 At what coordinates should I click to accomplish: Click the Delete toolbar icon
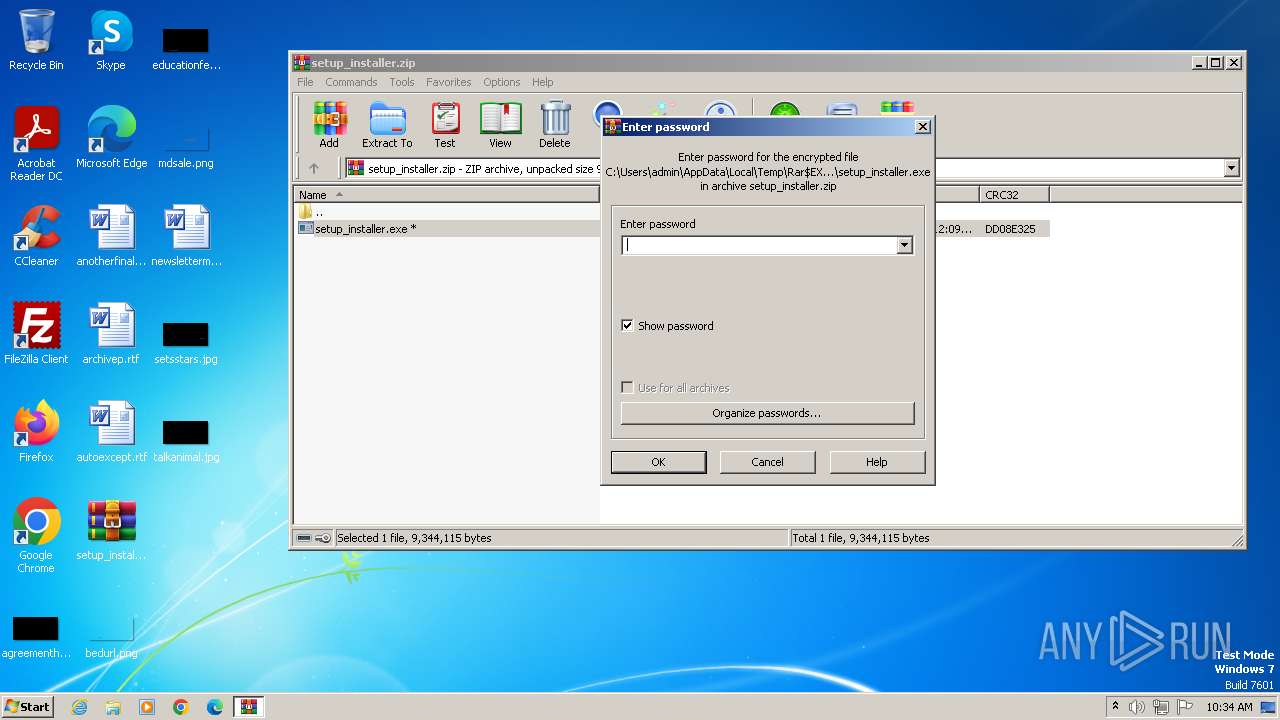click(555, 124)
